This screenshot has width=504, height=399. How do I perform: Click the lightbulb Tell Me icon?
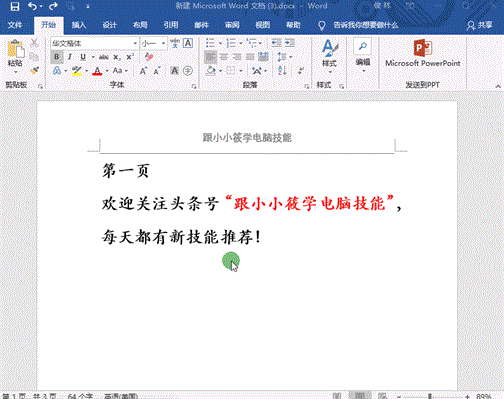[322, 26]
